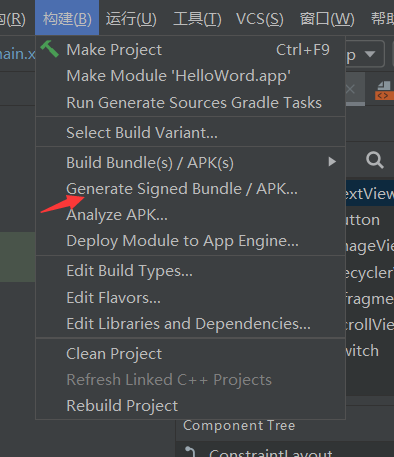Choose Clean Project from menu
The height and width of the screenshot is (457, 394).
tap(190, 354)
